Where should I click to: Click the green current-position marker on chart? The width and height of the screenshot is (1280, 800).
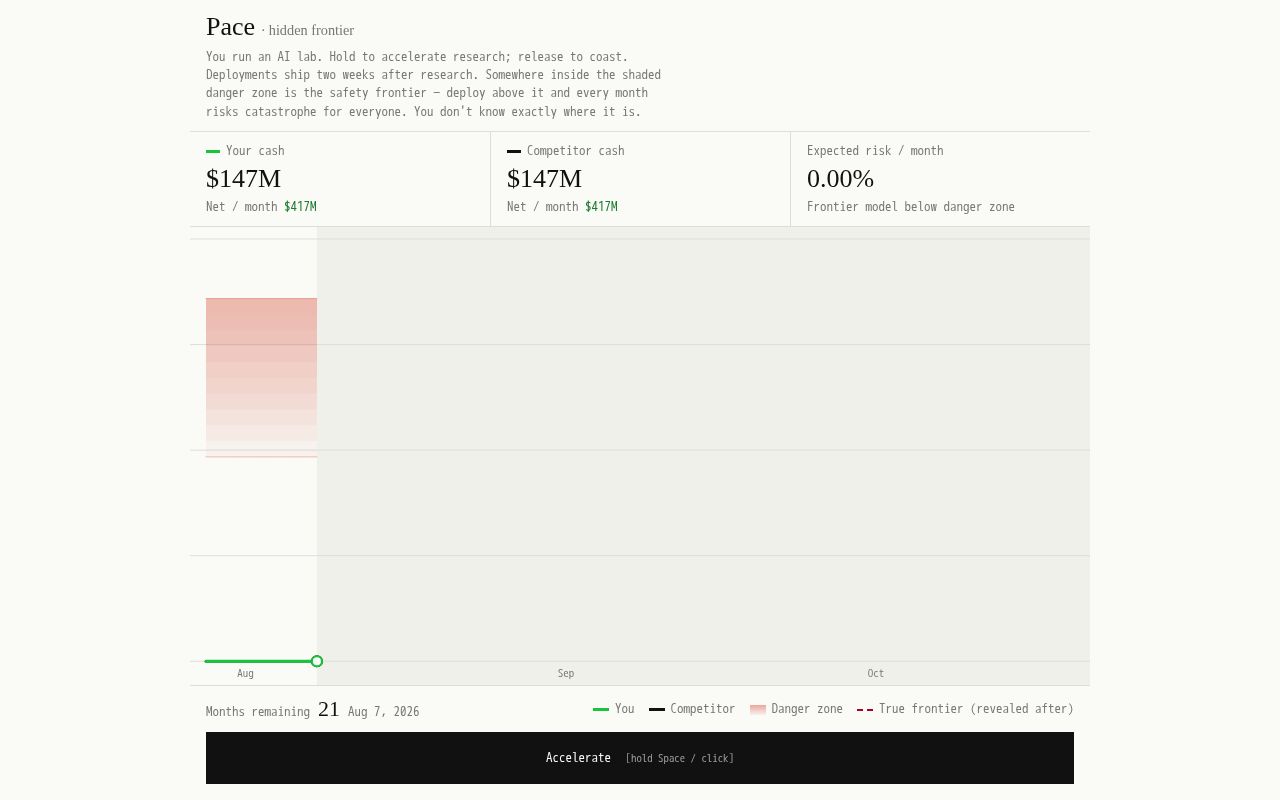pyautogui.click(x=317, y=661)
